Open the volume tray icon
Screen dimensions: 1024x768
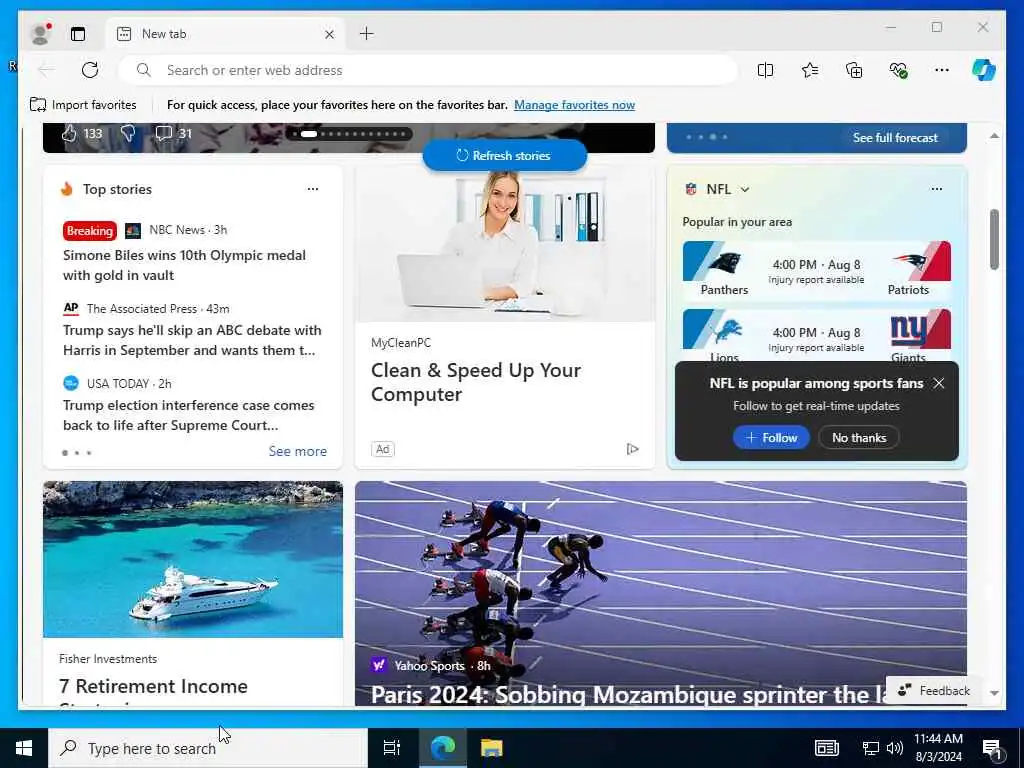895,748
